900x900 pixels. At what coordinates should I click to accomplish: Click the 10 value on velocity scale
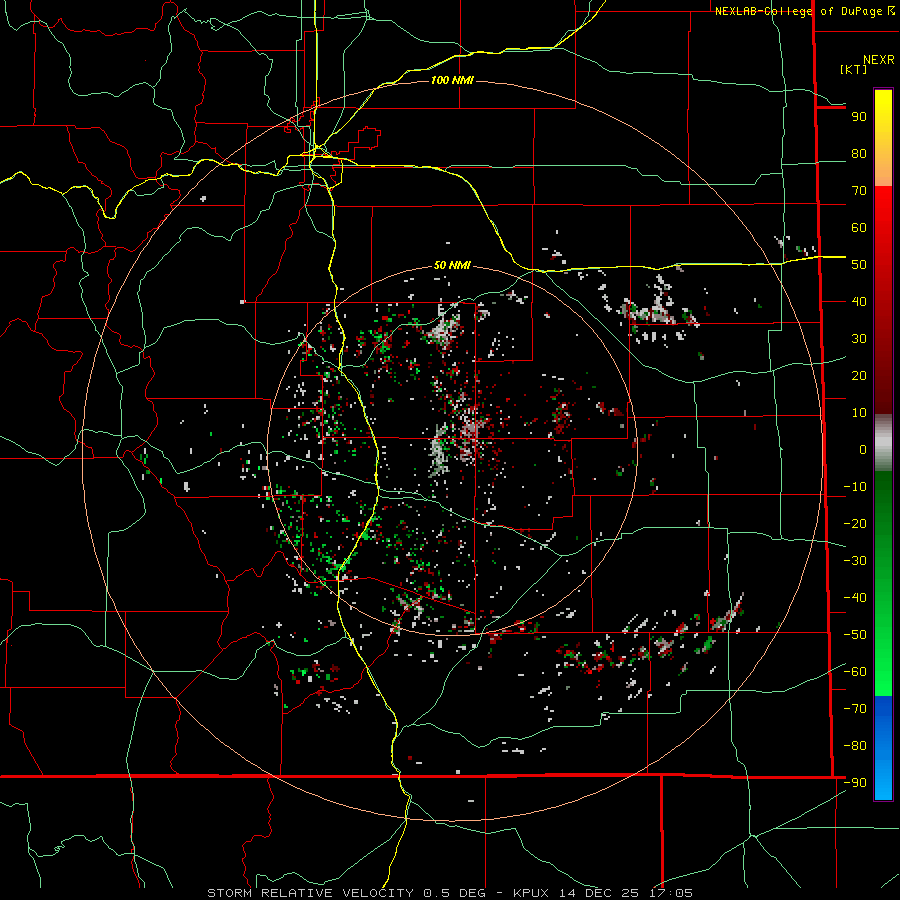(859, 413)
